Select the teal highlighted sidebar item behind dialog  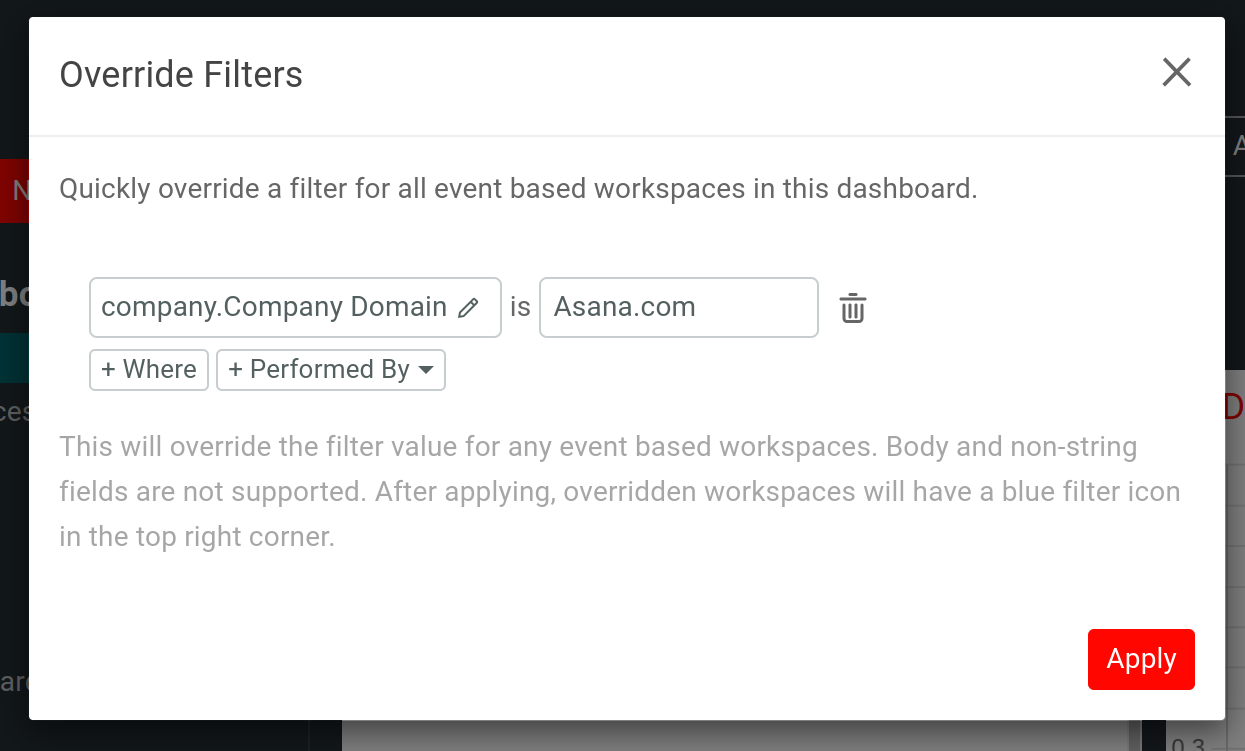pos(14,358)
